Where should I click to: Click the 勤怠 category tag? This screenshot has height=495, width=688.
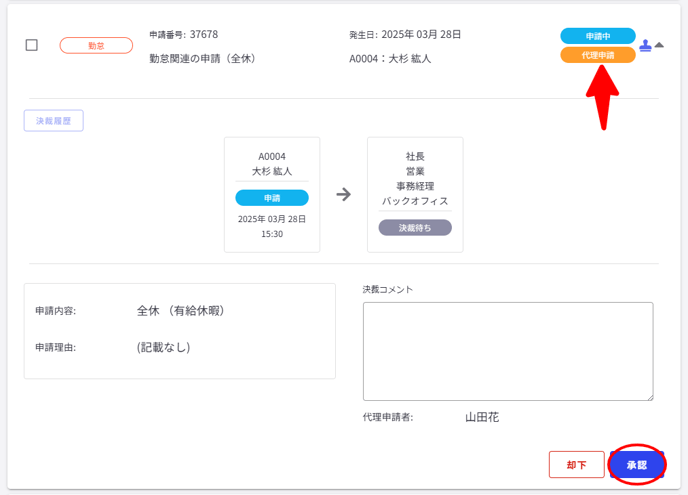click(x=96, y=45)
